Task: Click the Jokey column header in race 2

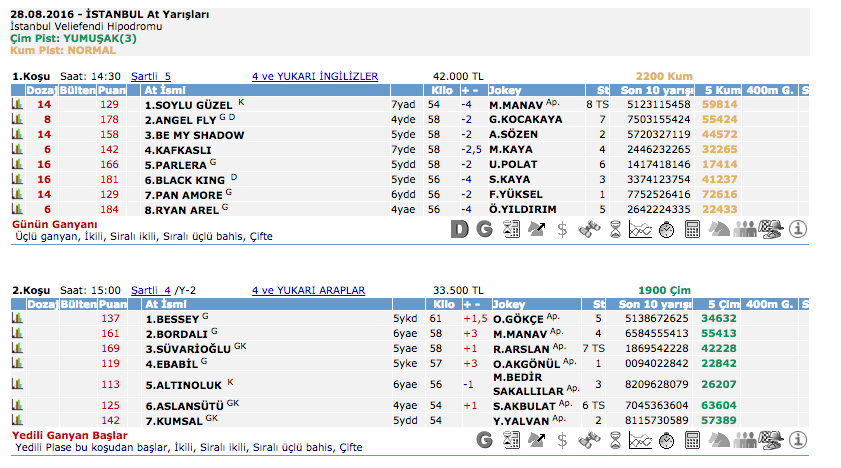Action: 508,304
